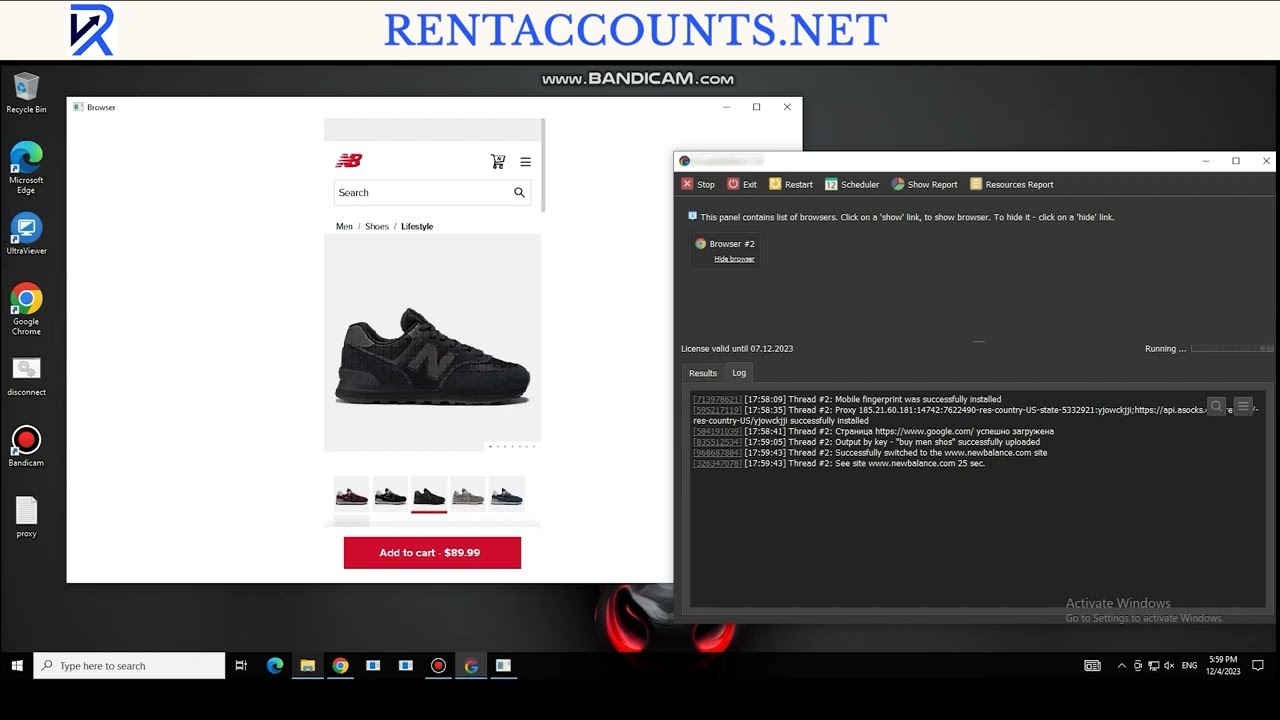Click the search icon in the log panel
The image size is (1280, 720).
tap(1216, 406)
